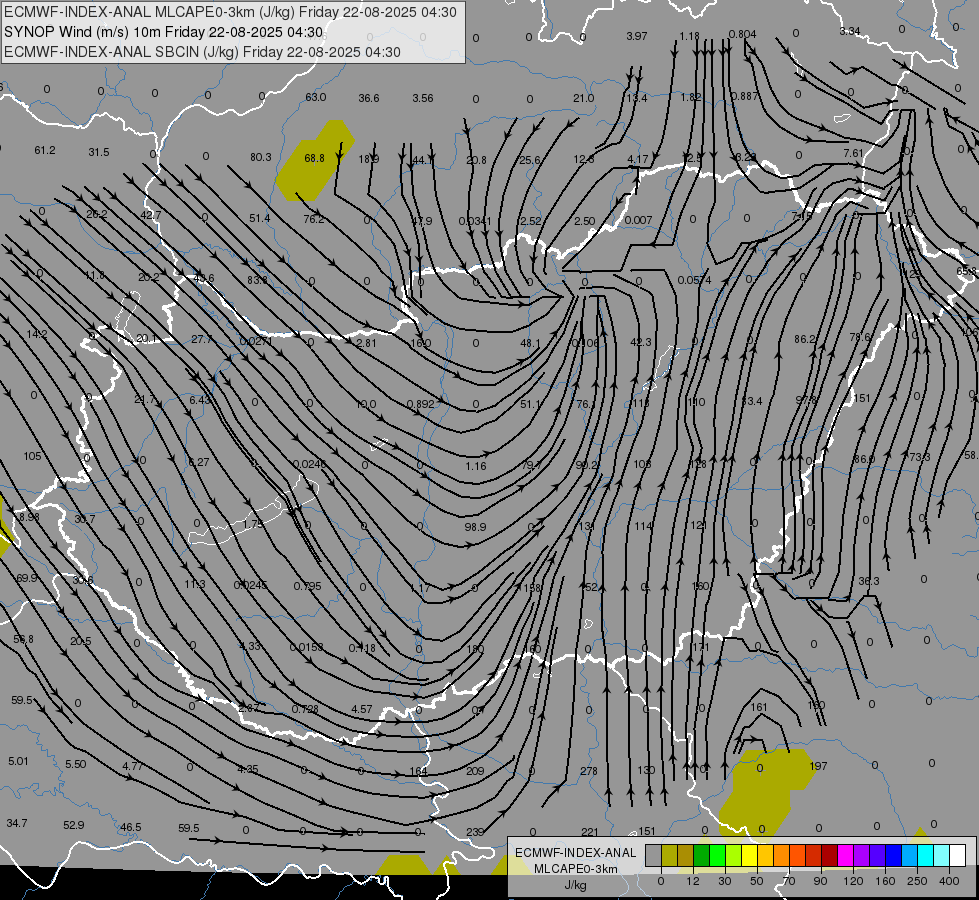
Task: Click the map value 98.9
Action: point(475,527)
